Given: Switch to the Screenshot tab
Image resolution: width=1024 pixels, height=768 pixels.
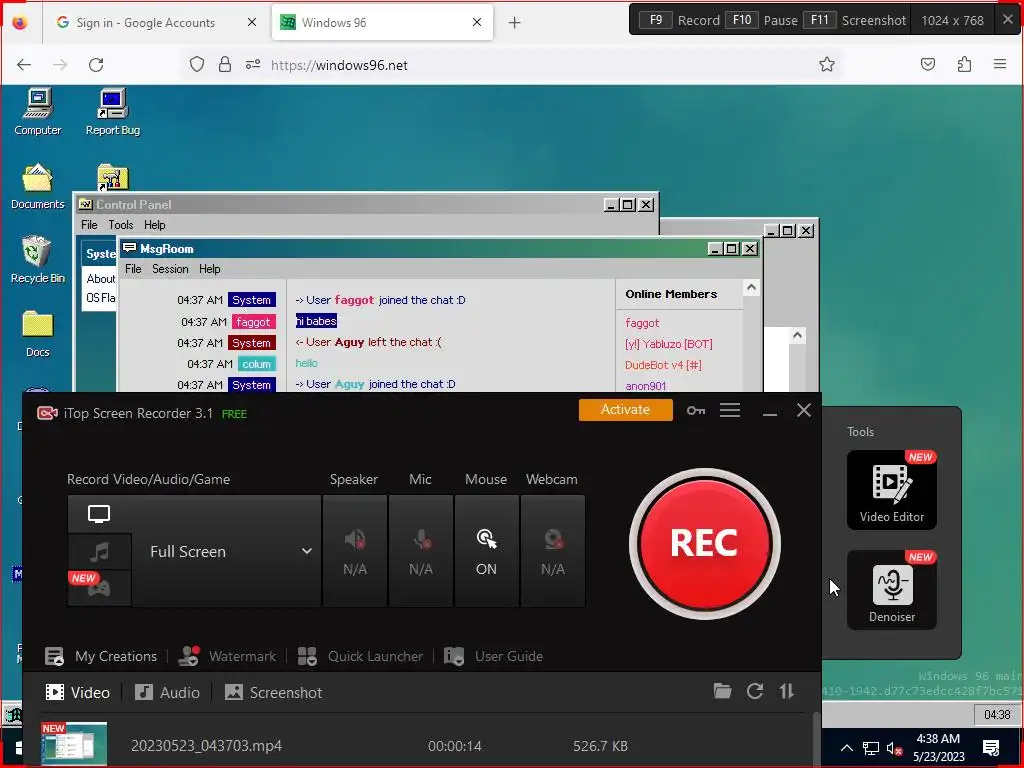Looking at the screenshot, I should coord(274,692).
